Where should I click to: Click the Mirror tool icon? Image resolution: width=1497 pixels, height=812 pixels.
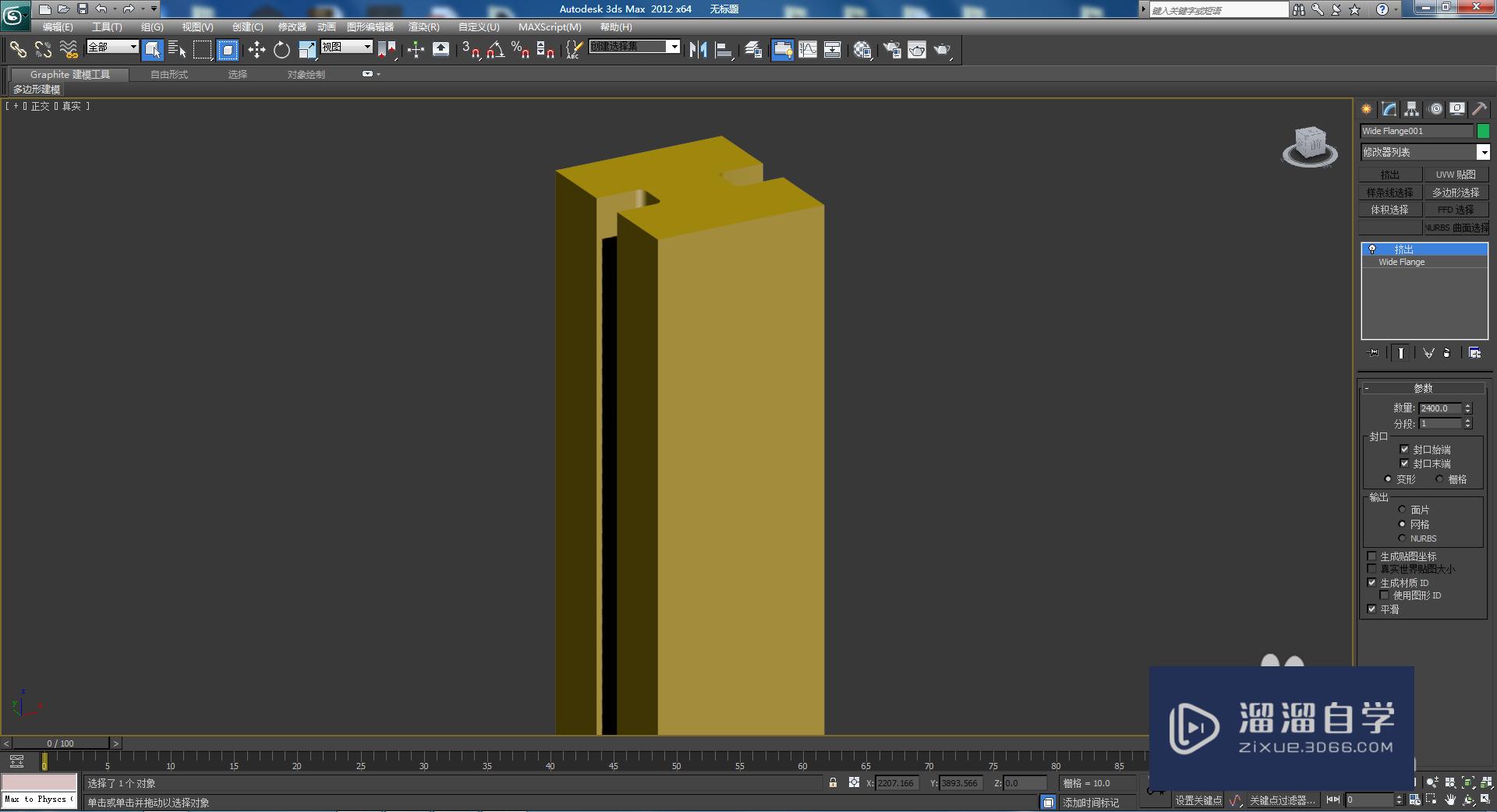698,50
